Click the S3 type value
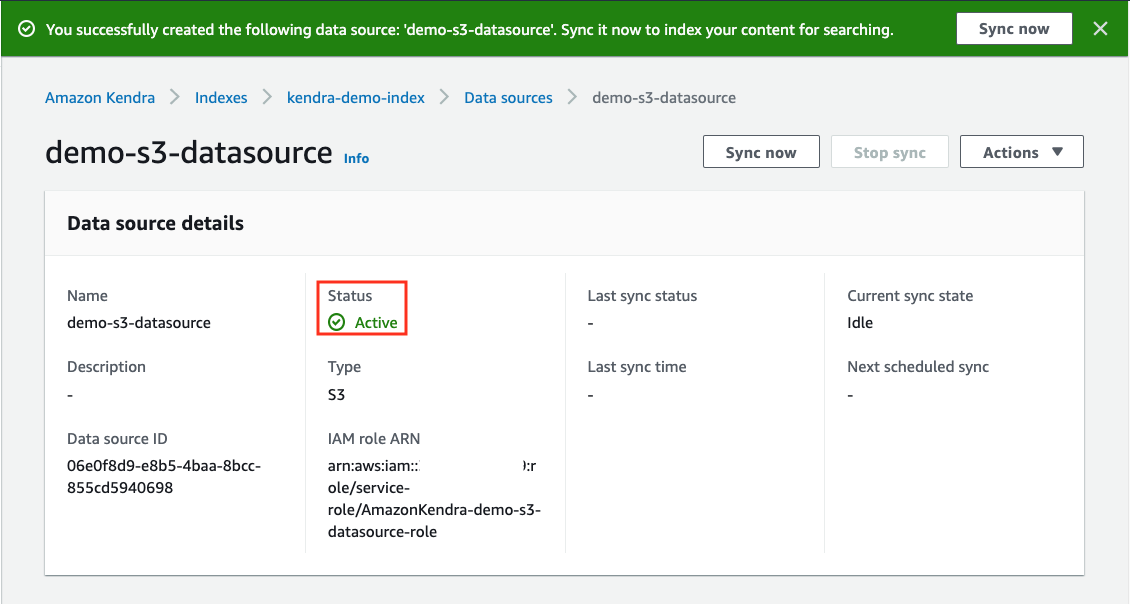Screen dimensions: 1130x604 [337, 395]
